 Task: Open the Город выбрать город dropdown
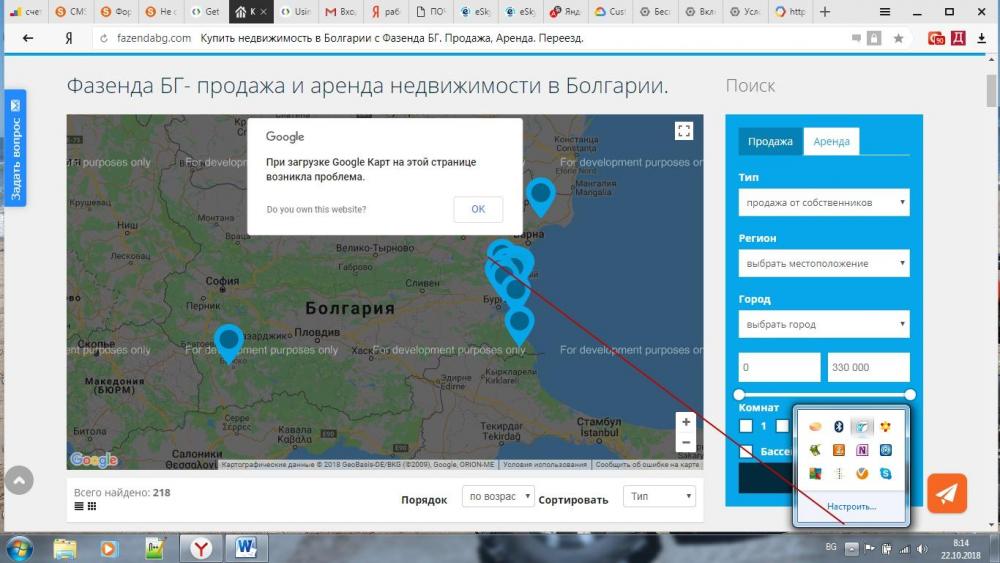pyautogui.click(x=824, y=325)
